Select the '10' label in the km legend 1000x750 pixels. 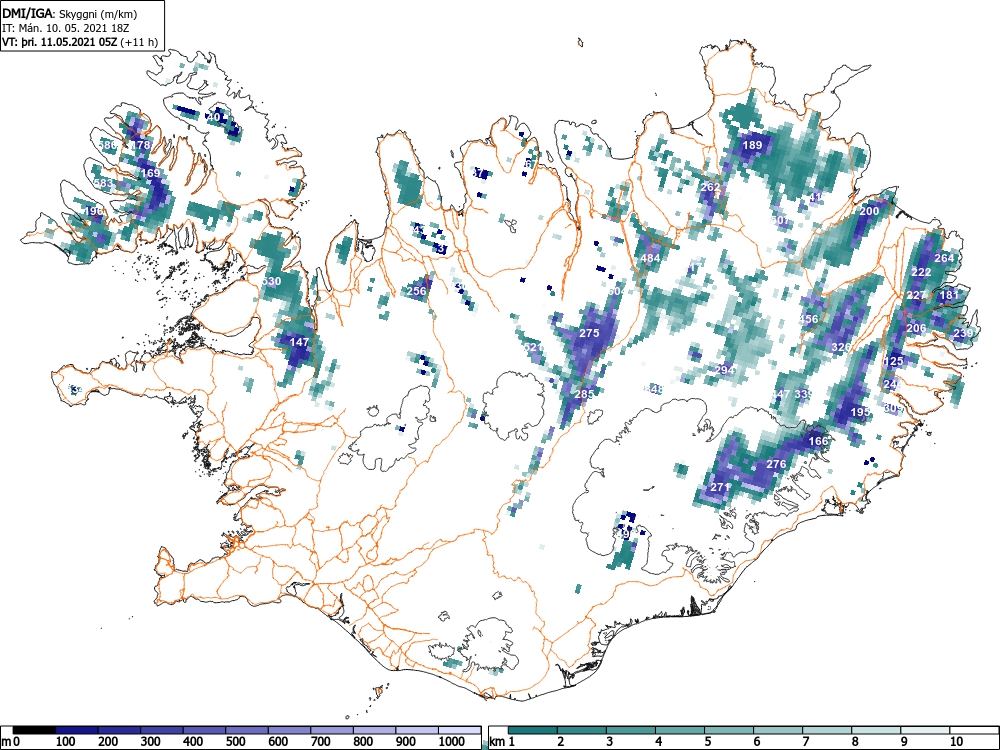tap(956, 742)
